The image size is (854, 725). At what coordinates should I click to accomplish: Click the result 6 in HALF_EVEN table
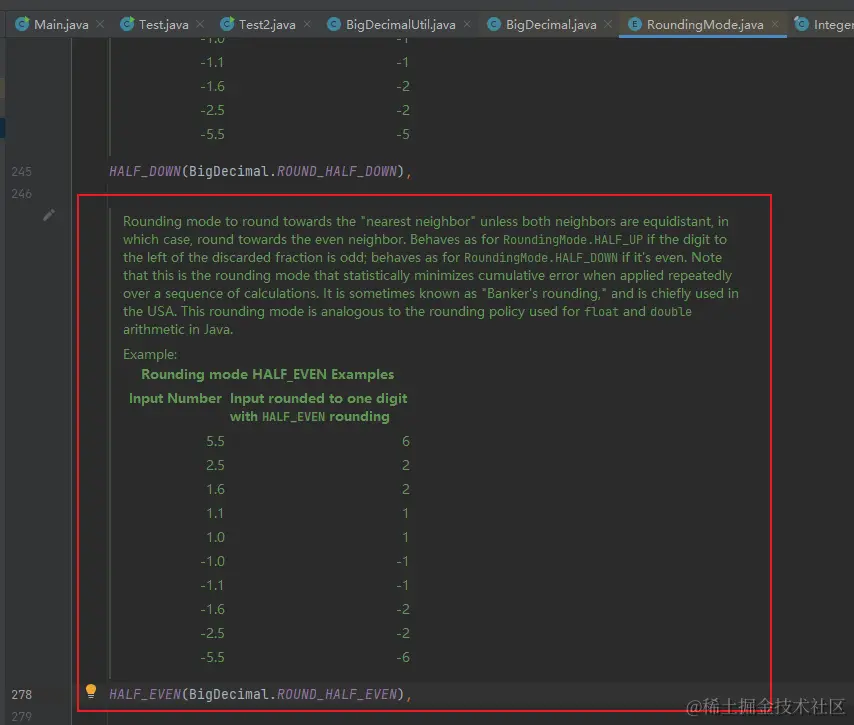click(406, 441)
